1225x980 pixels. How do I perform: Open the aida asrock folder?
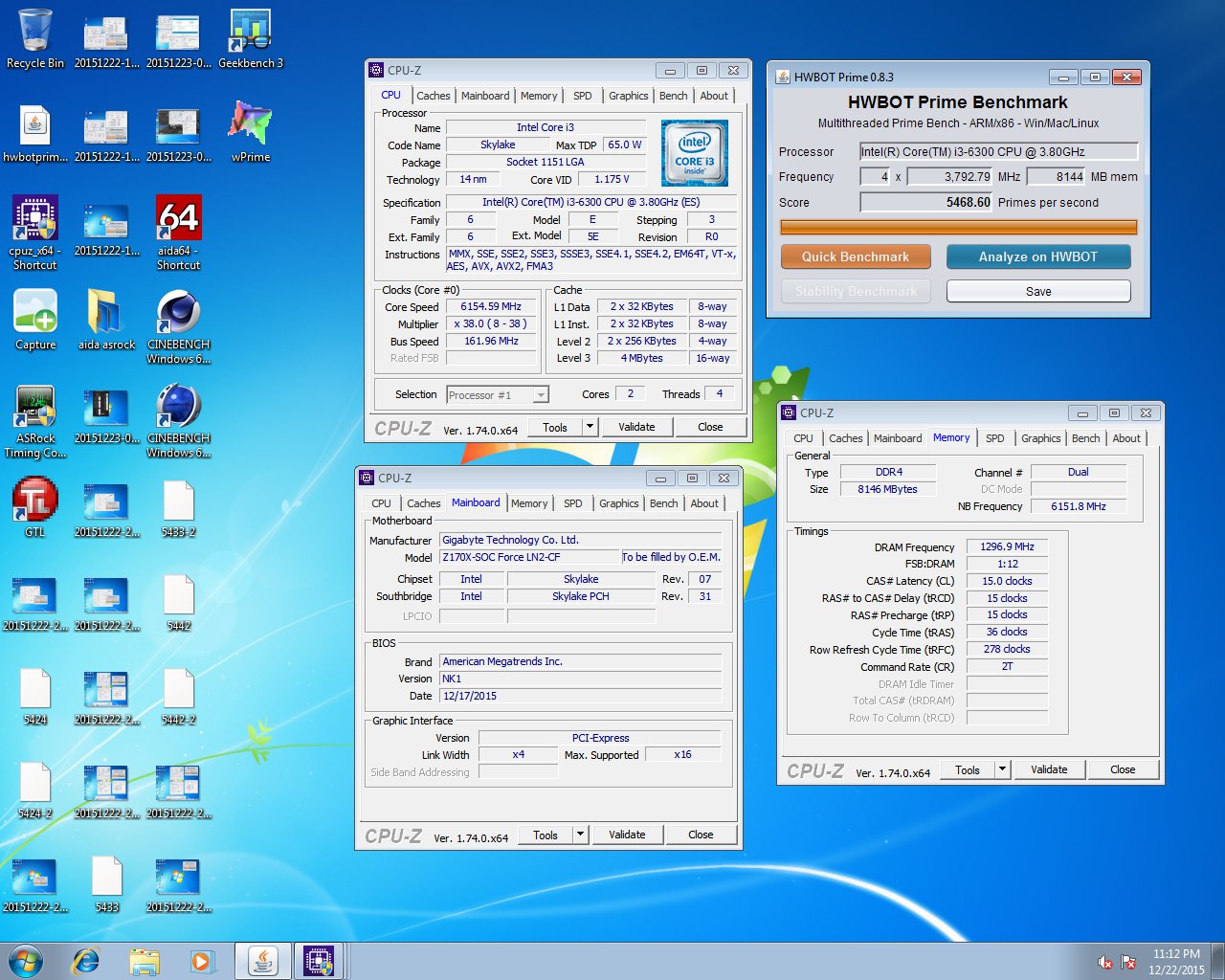point(106,320)
